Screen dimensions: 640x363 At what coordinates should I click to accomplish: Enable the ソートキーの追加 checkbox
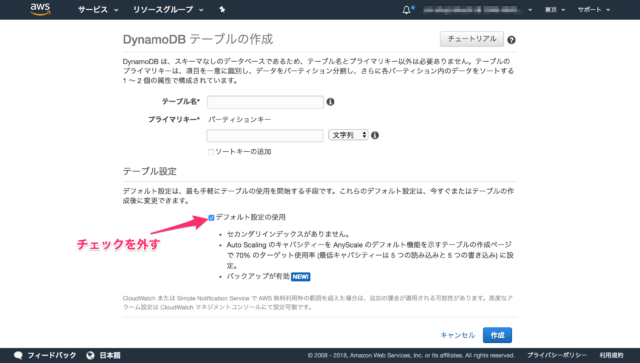click(211, 152)
